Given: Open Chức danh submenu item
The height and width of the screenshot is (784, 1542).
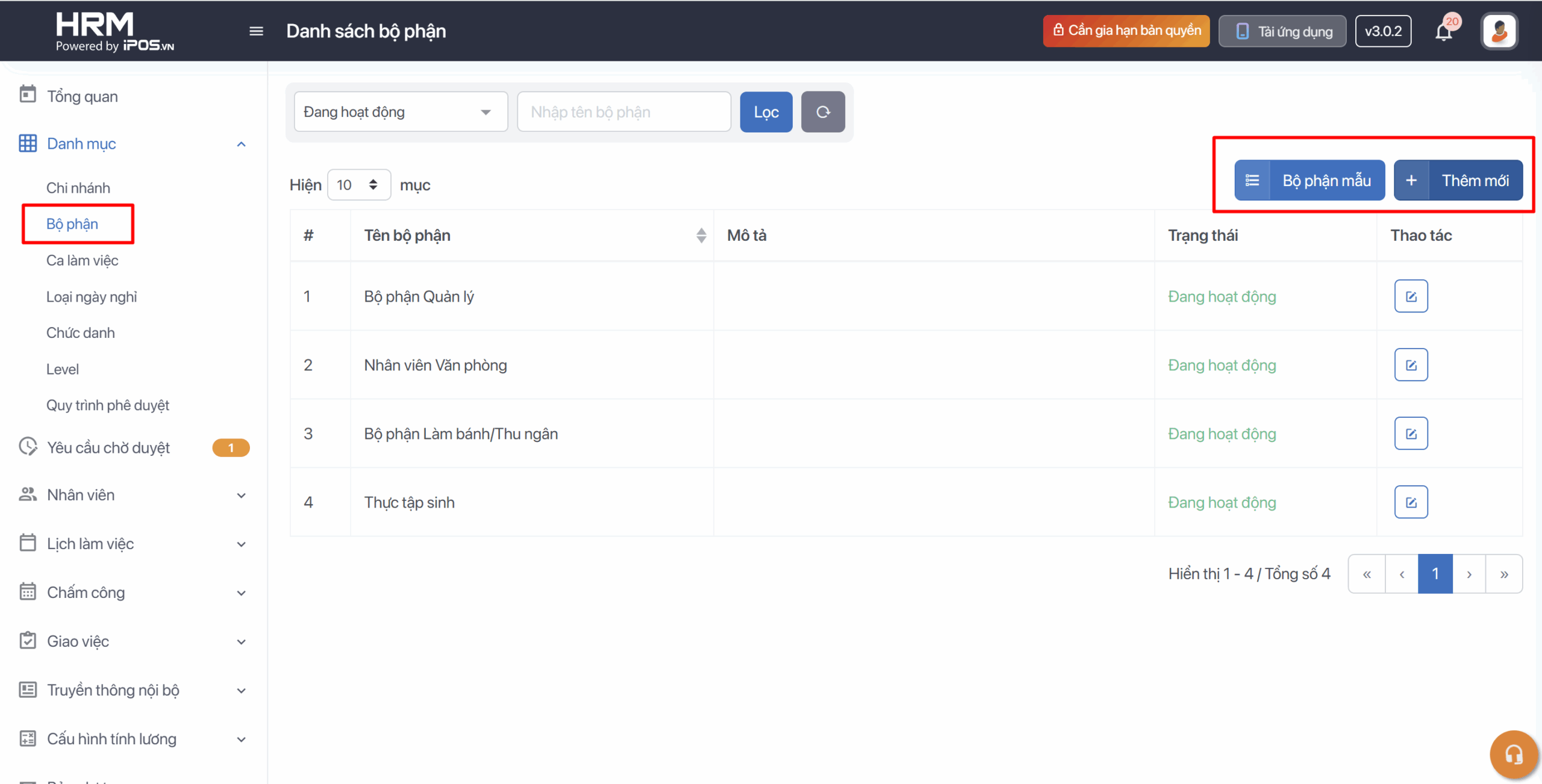Looking at the screenshot, I should point(81,333).
